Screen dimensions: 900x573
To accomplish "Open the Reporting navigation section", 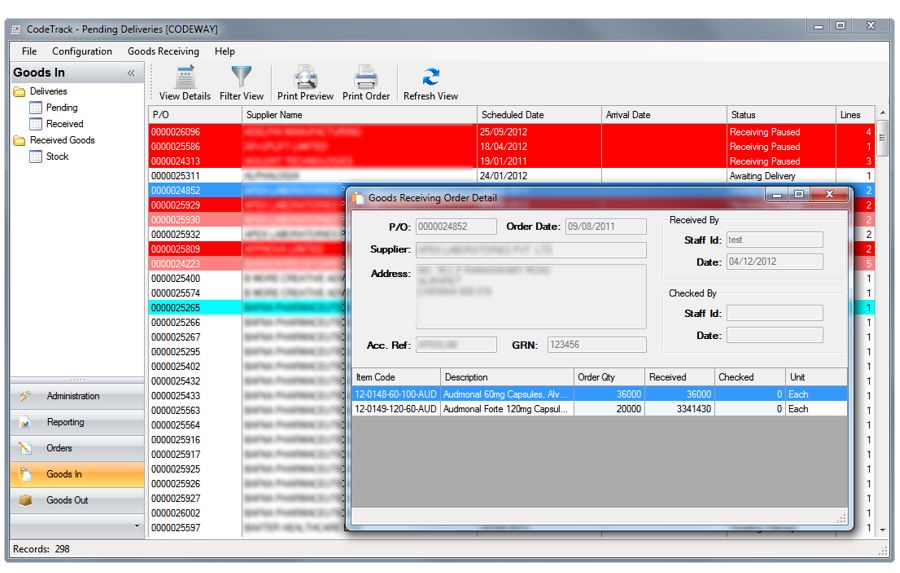I will 65,422.
